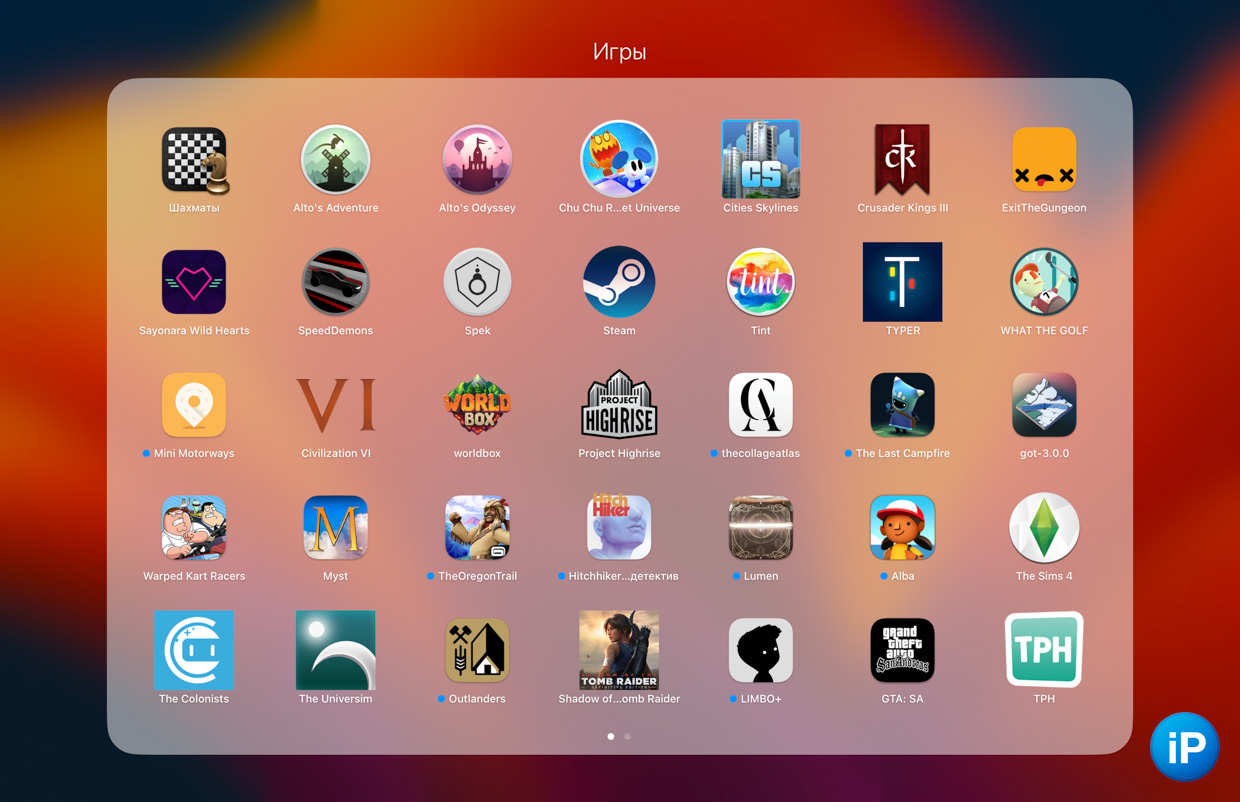The height and width of the screenshot is (802, 1240).
Task: Launch LIMBO+
Action: (x=761, y=650)
